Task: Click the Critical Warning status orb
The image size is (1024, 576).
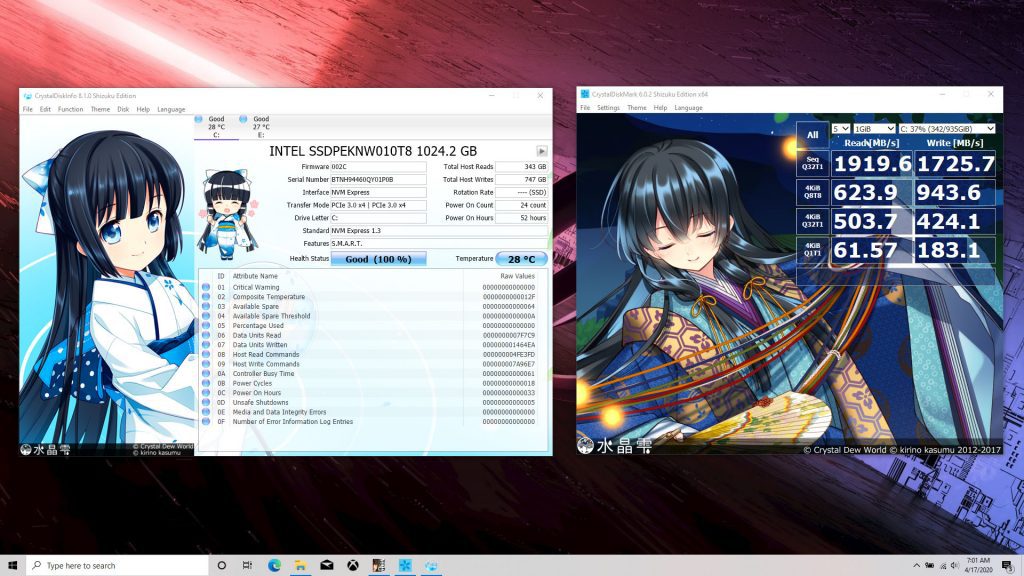Action: [x=206, y=287]
